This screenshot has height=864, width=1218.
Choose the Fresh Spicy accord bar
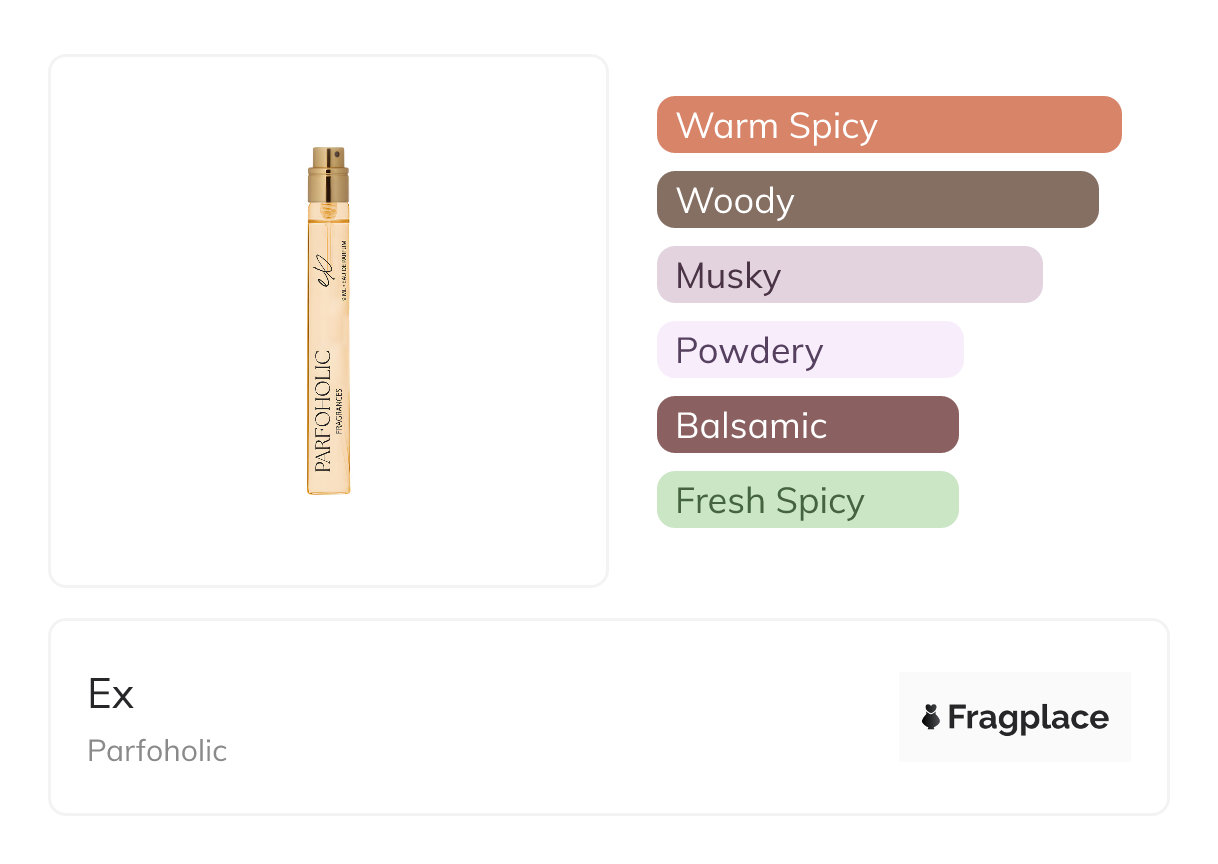(807, 500)
